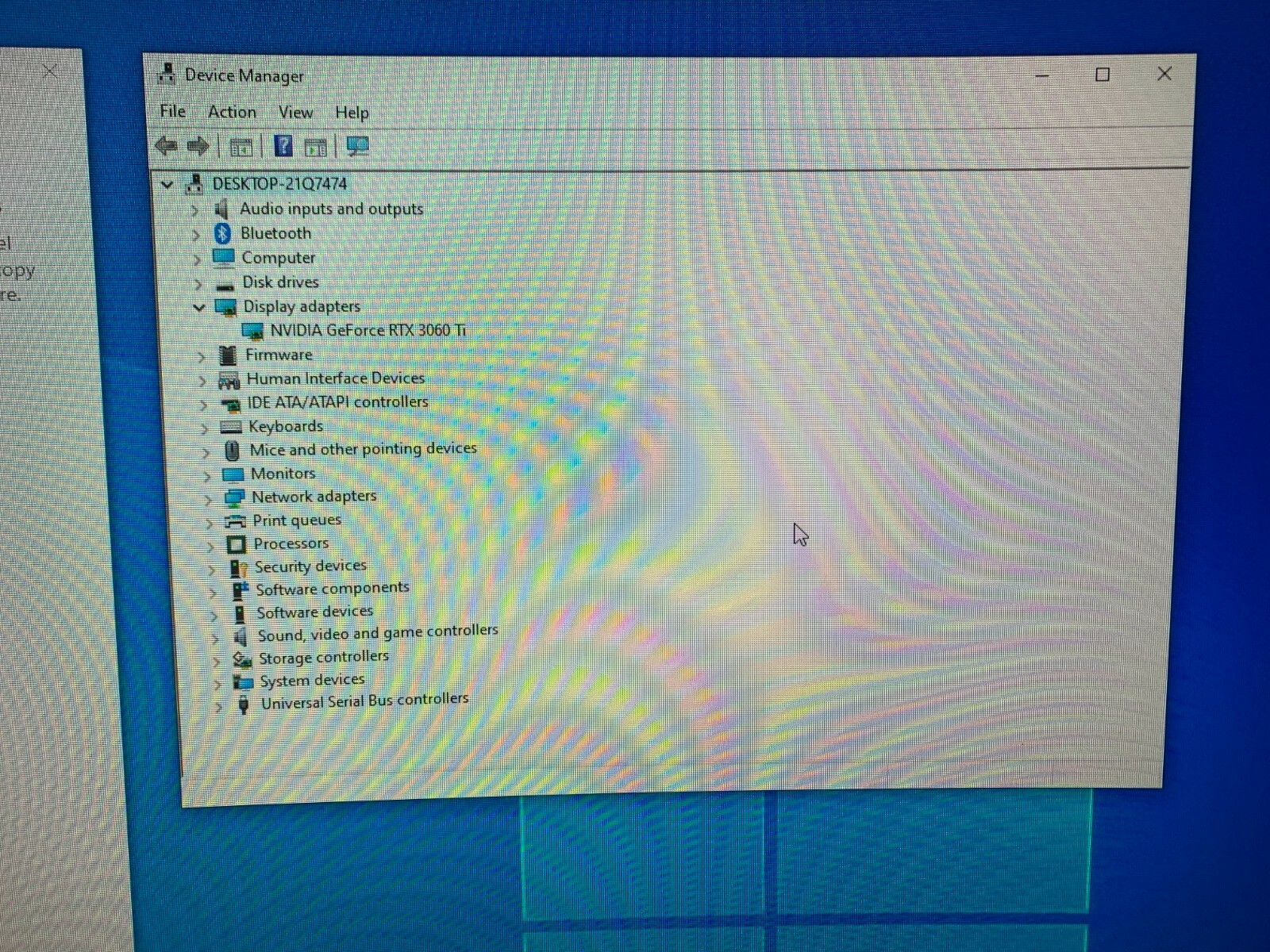The height and width of the screenshot is (952, 1270).
Task: Open the Help question-mark toolbar icon
Action: pyautogui.click(x=283, y=146)
